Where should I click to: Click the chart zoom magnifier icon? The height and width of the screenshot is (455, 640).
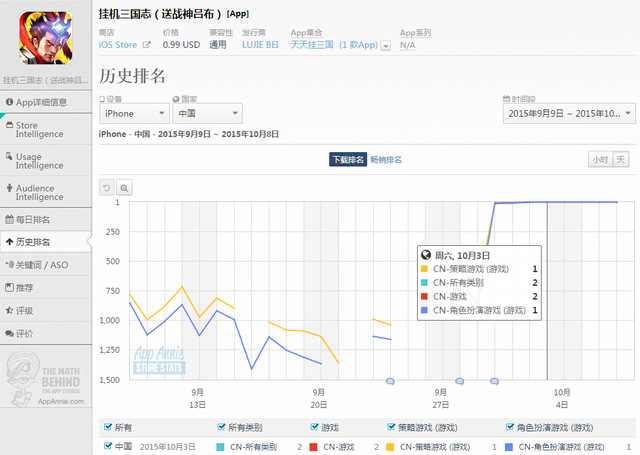coord(124,187)
